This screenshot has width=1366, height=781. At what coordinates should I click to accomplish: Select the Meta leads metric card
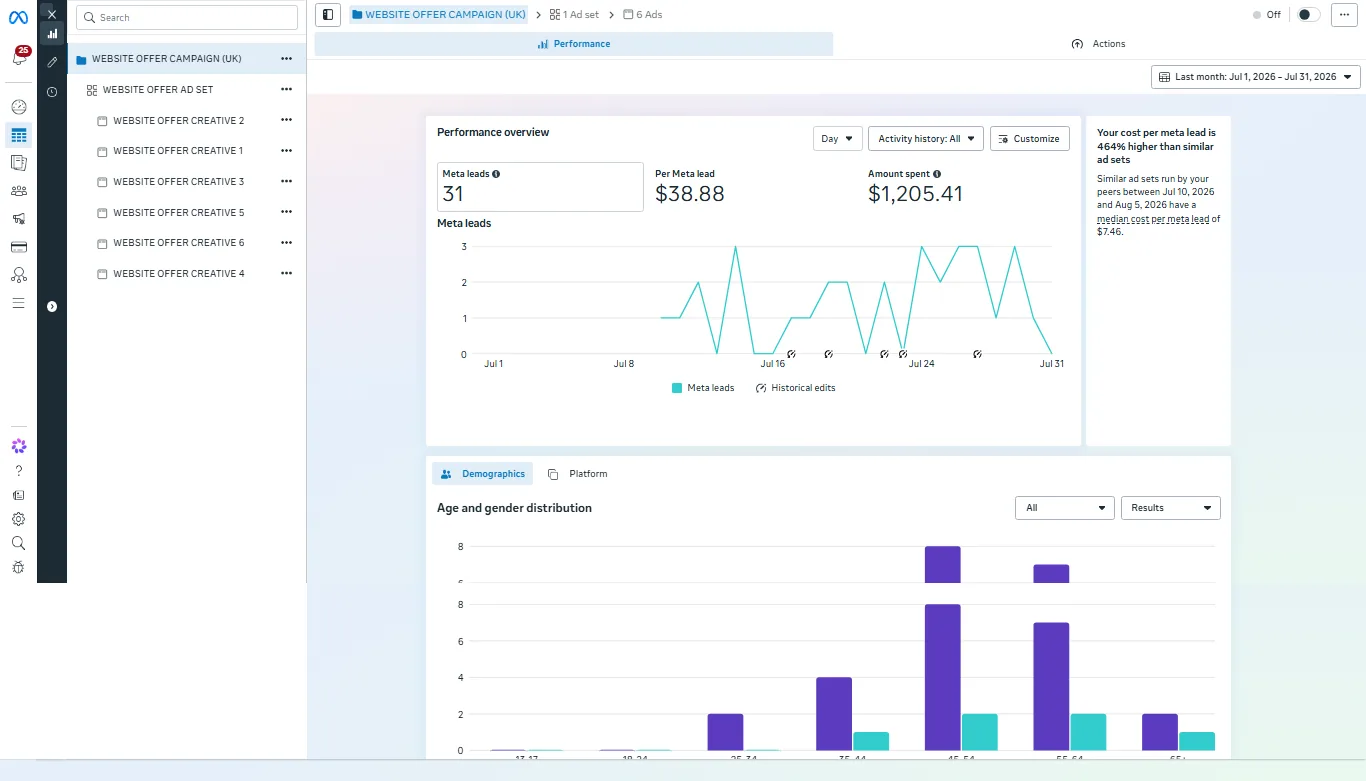tap(540, 187)
